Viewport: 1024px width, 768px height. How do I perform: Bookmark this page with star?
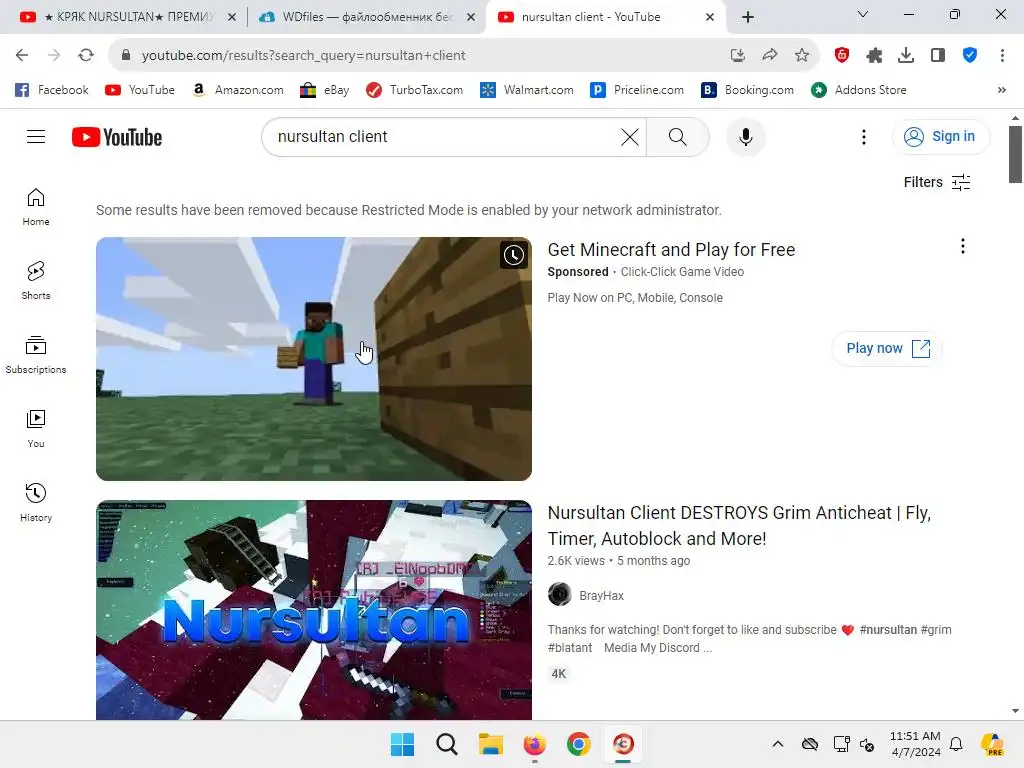(x=802, y=56)
